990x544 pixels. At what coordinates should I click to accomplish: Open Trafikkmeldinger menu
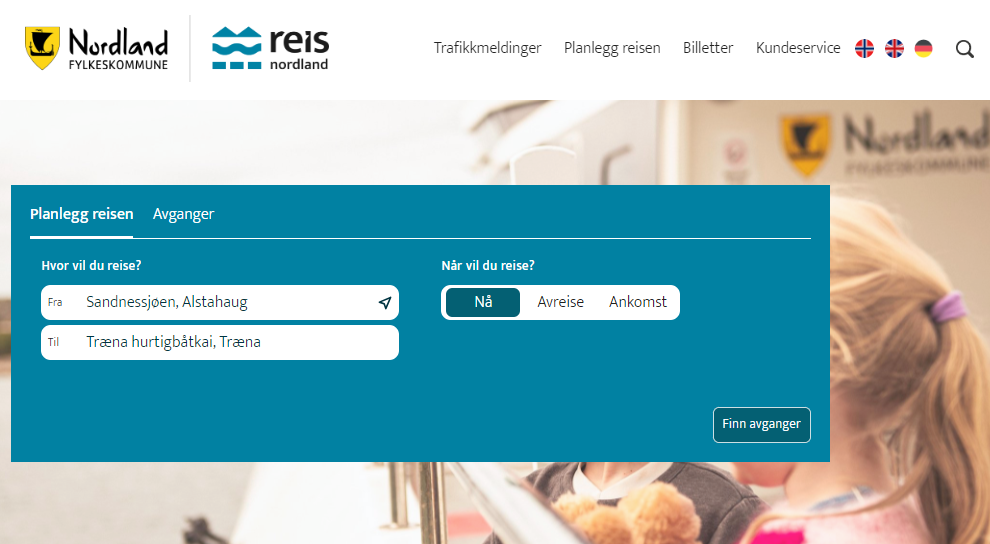(x=487, y=48)
